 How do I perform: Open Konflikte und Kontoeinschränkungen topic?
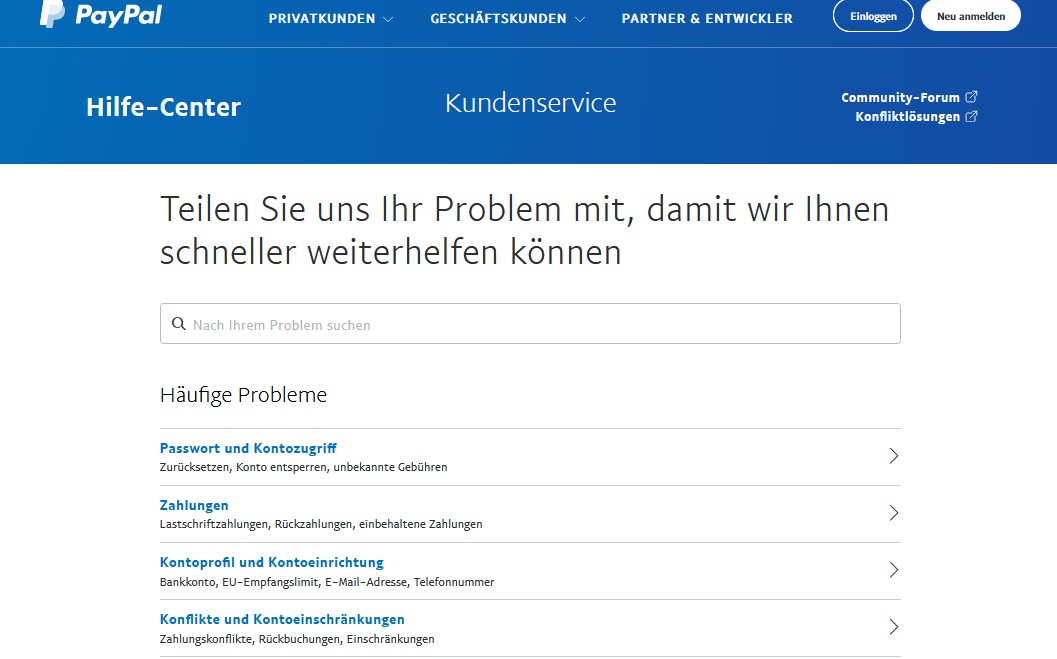[x=282, y=619]
